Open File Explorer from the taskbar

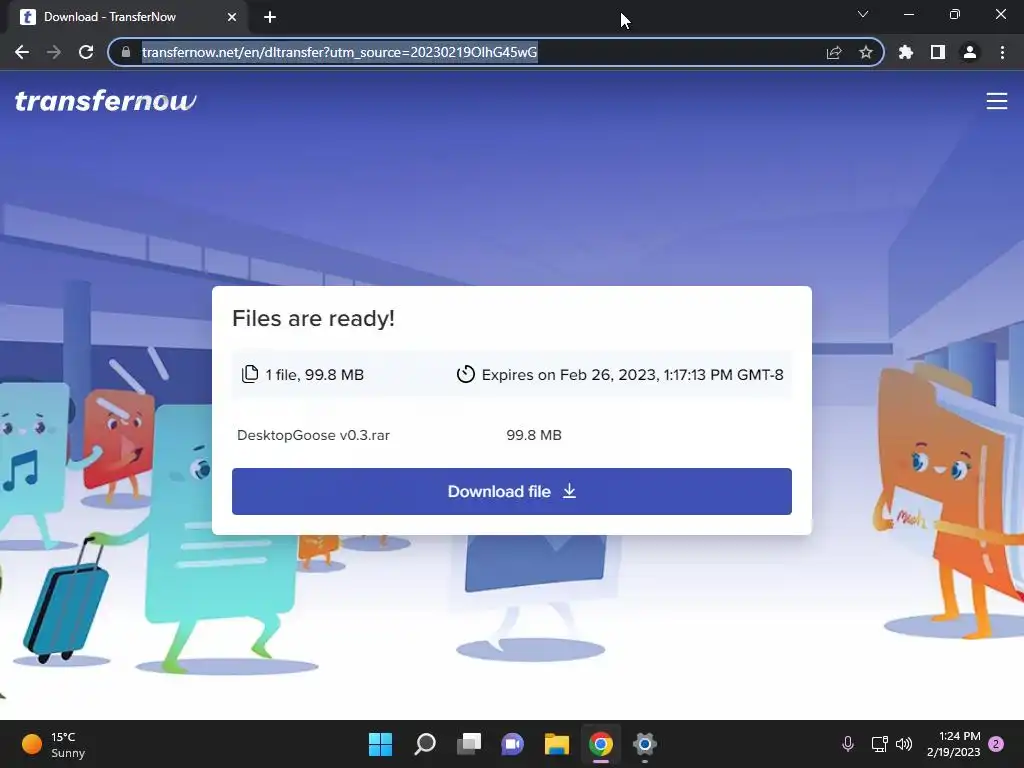556,744
